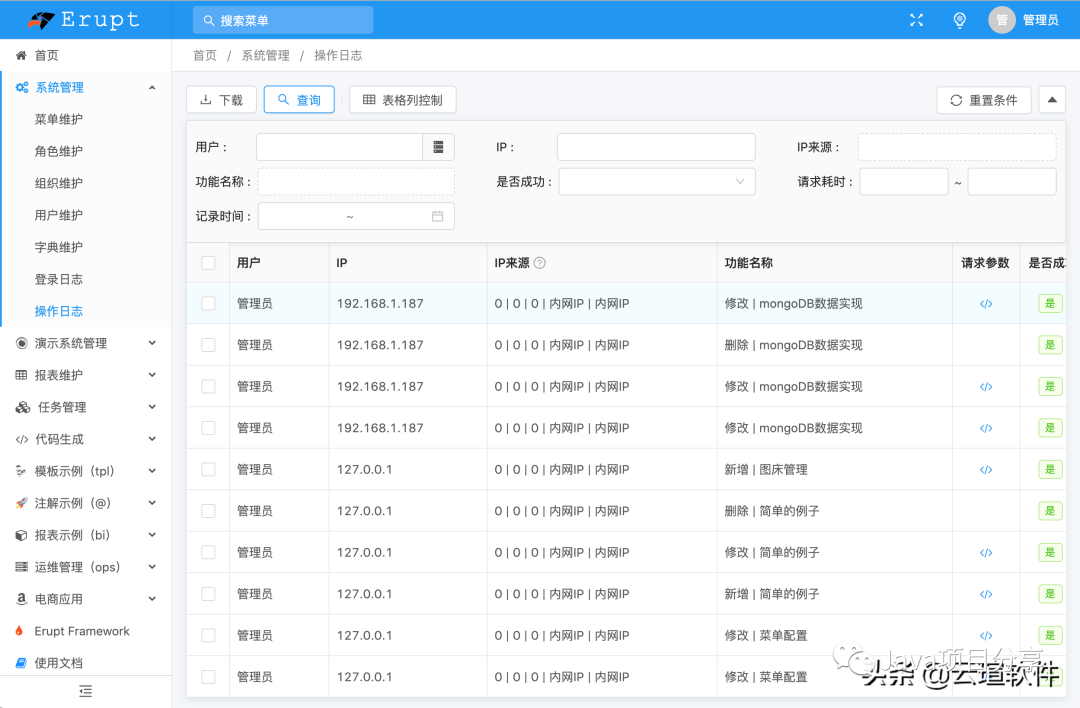Click the lightbulb theme icon in top bar

(959, 19)
